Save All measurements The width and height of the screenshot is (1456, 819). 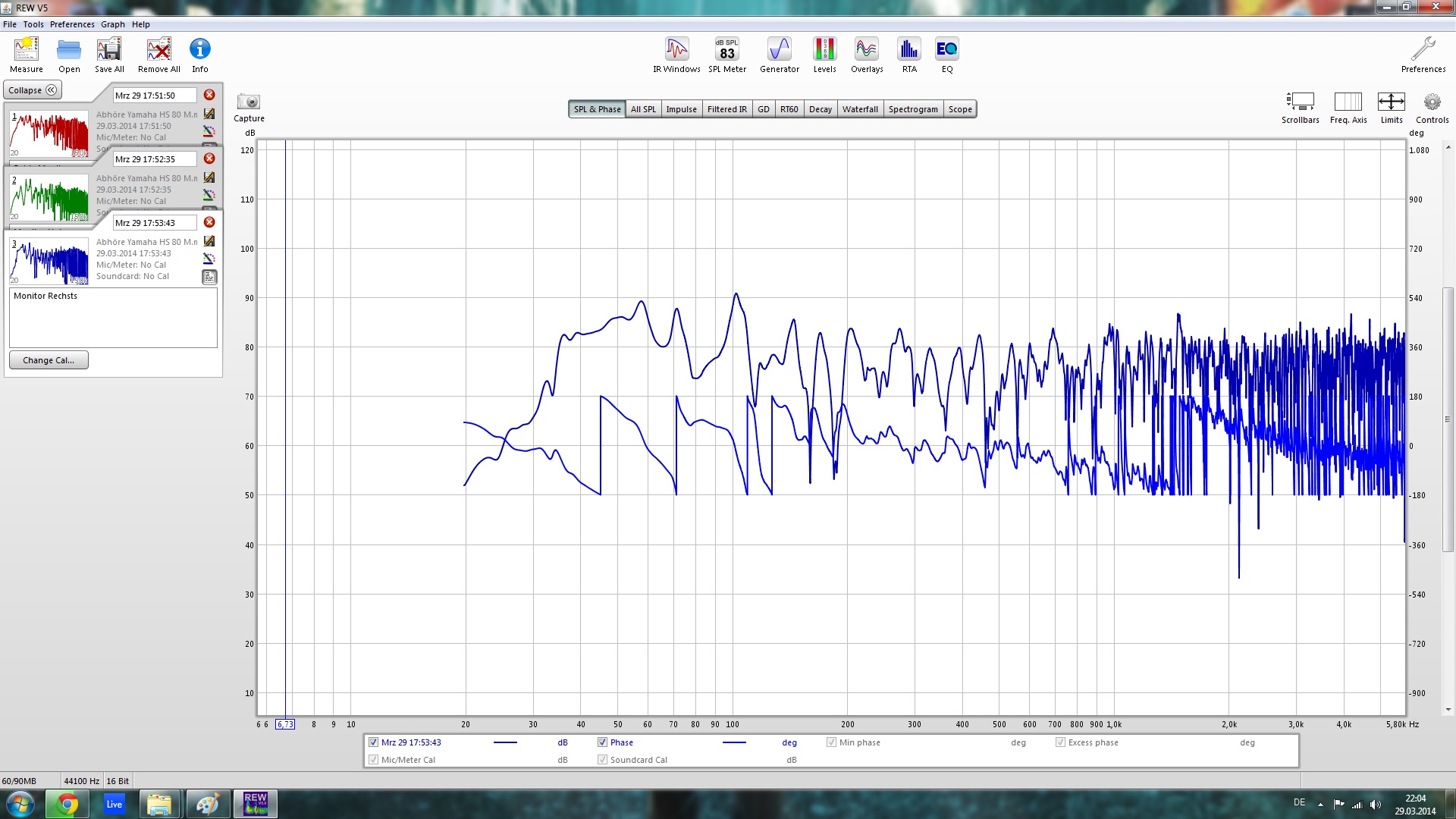109,55
